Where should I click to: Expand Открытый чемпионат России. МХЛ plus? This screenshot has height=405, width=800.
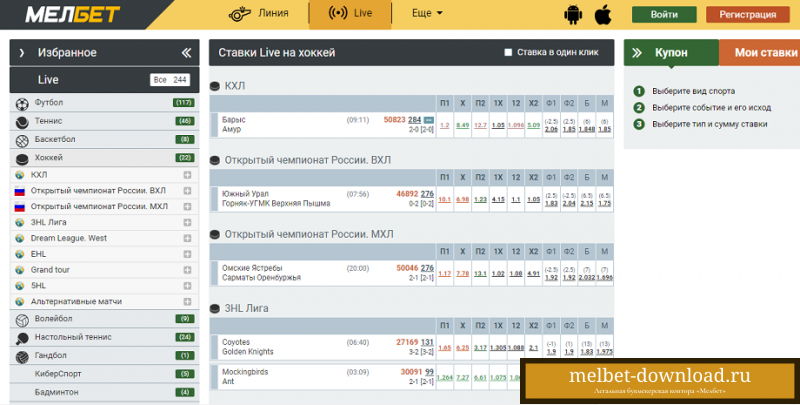[187, 207]
